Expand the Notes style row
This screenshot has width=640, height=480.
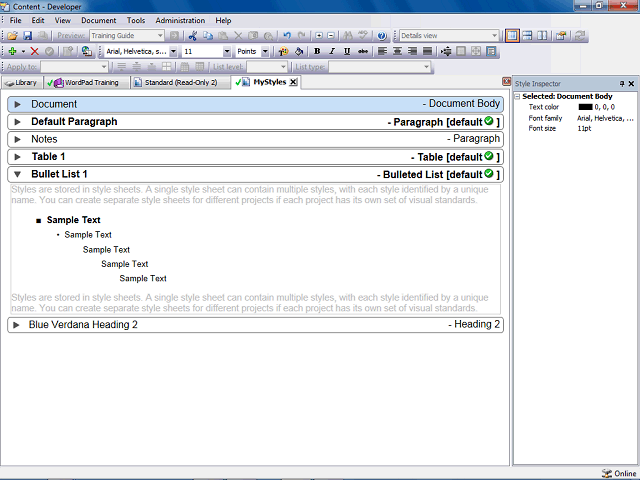[18, 140]
